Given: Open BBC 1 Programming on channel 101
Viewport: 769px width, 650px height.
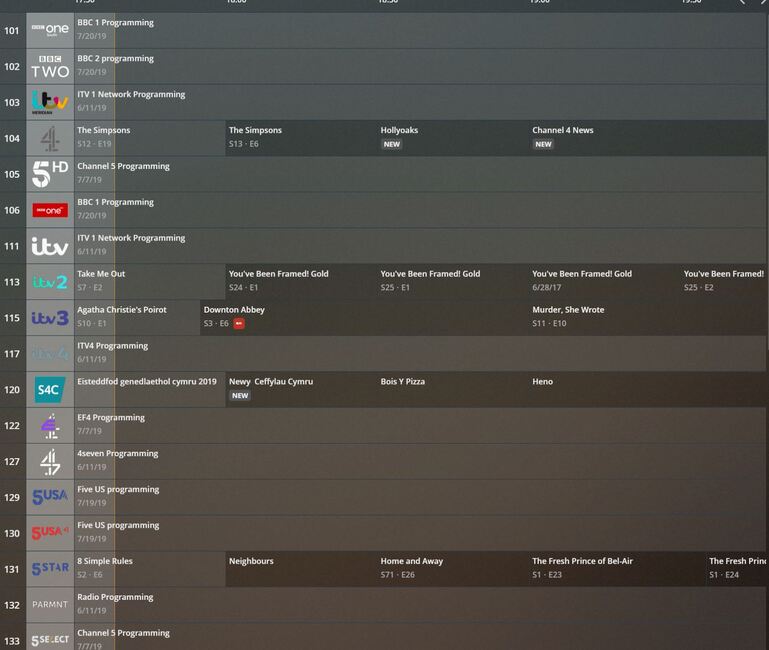Looking at the screenshot, I should (x=420, y=30).
